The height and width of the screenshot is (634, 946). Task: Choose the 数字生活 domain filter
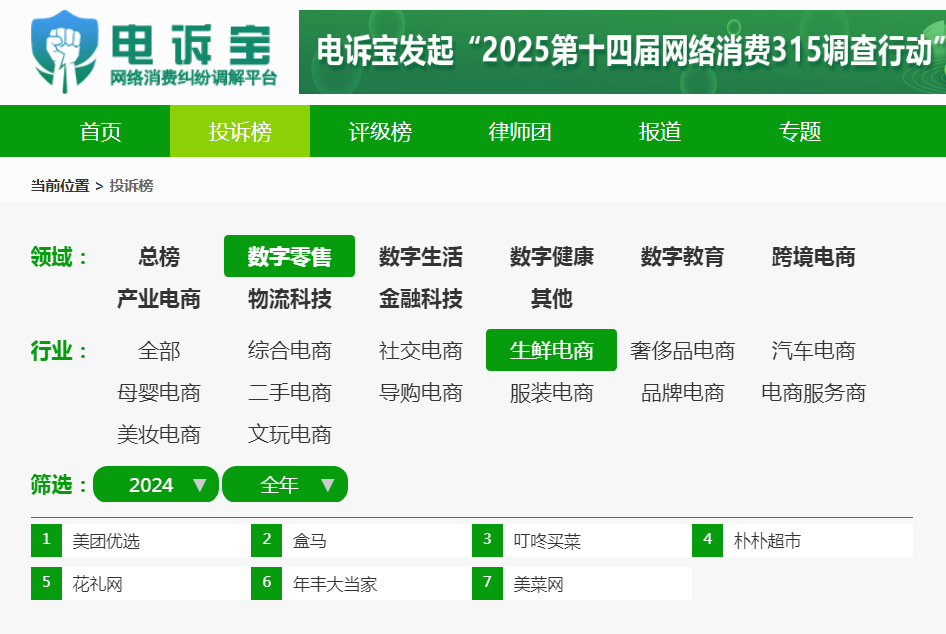(x=420, y=257)
